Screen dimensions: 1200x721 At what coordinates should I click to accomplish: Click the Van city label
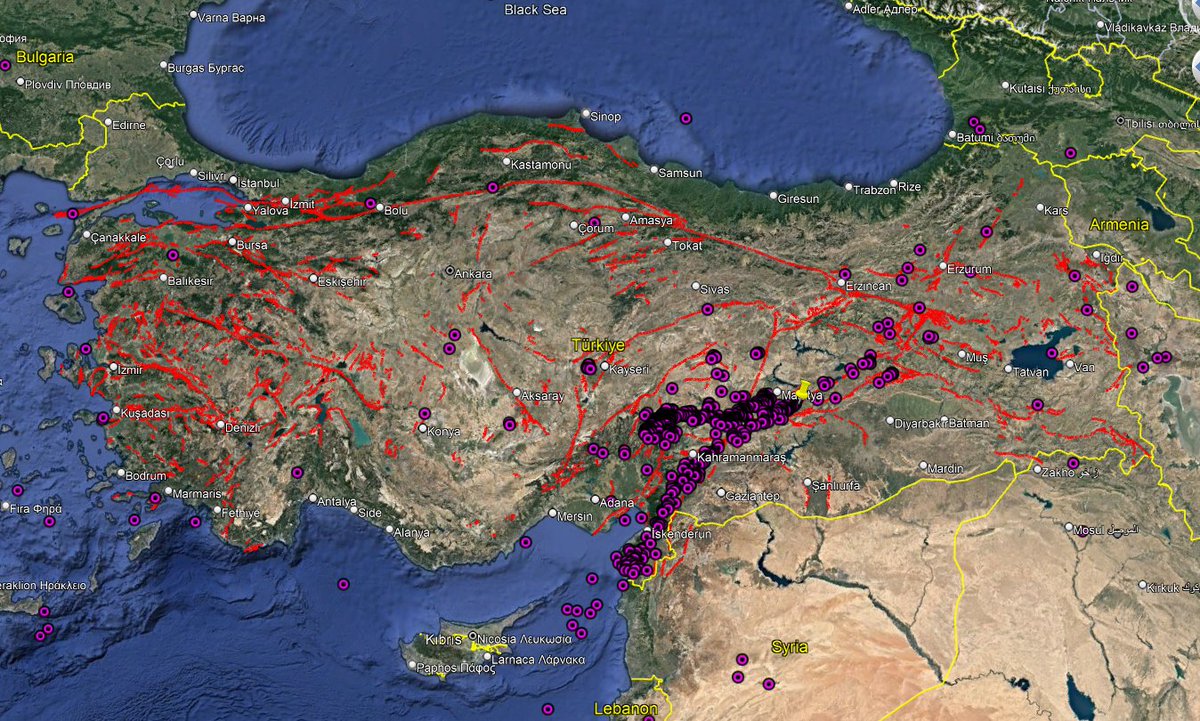[x=1086, y=366]
